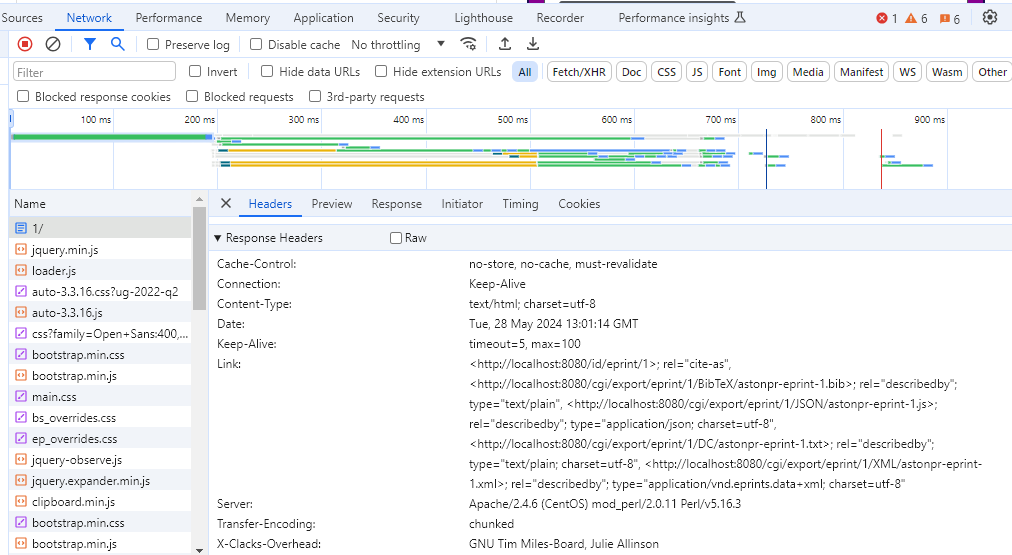Close the request details pane
Image resolution: width=1012 pixels, height=555 pixels.
tap(225, 203)
